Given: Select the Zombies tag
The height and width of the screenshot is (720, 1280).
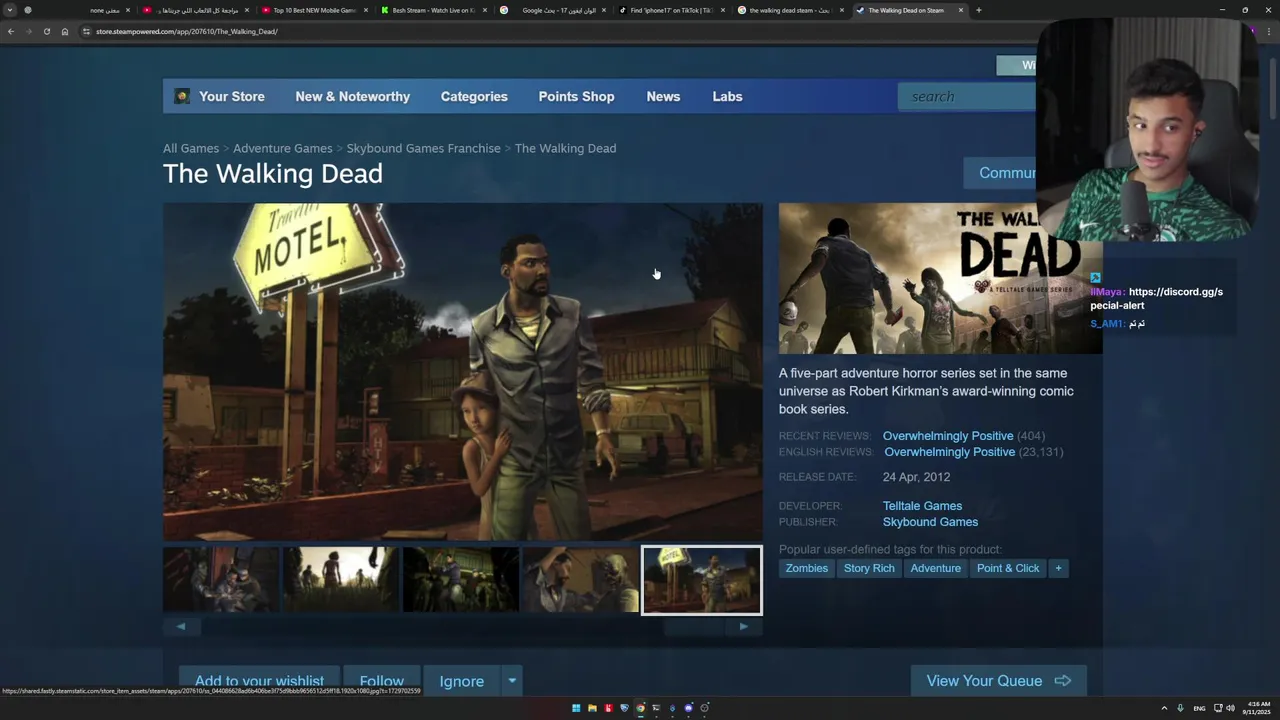Looking at the screenshot, I should [x=806, y=568].
